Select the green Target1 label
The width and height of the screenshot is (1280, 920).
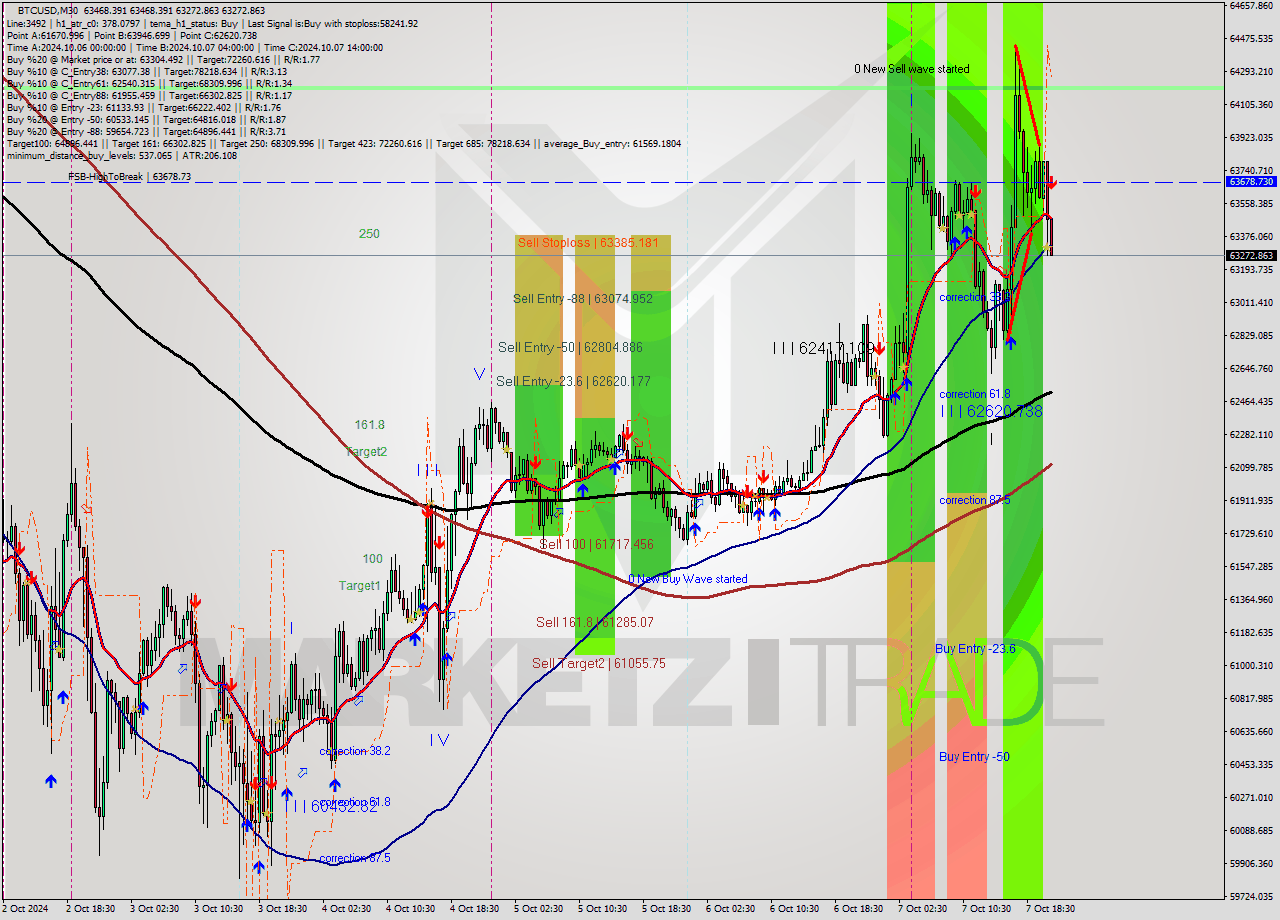click(x=359, y=586)
